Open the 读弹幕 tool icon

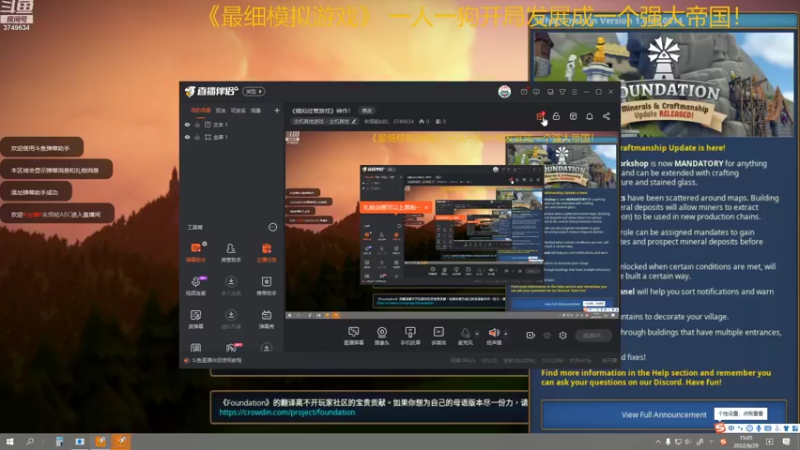(196, 319)
